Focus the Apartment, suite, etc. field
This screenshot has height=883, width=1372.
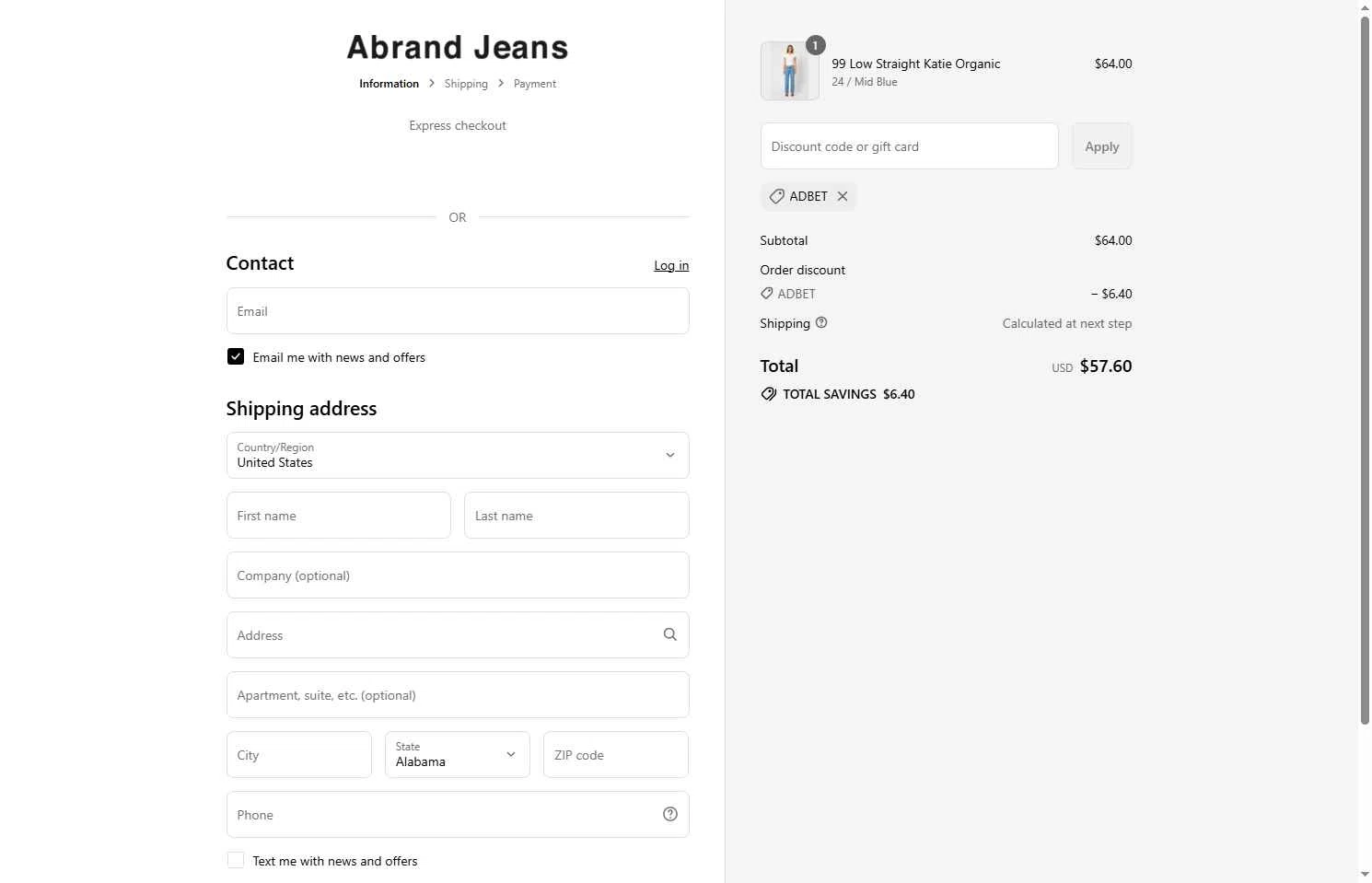pos(458,694)
